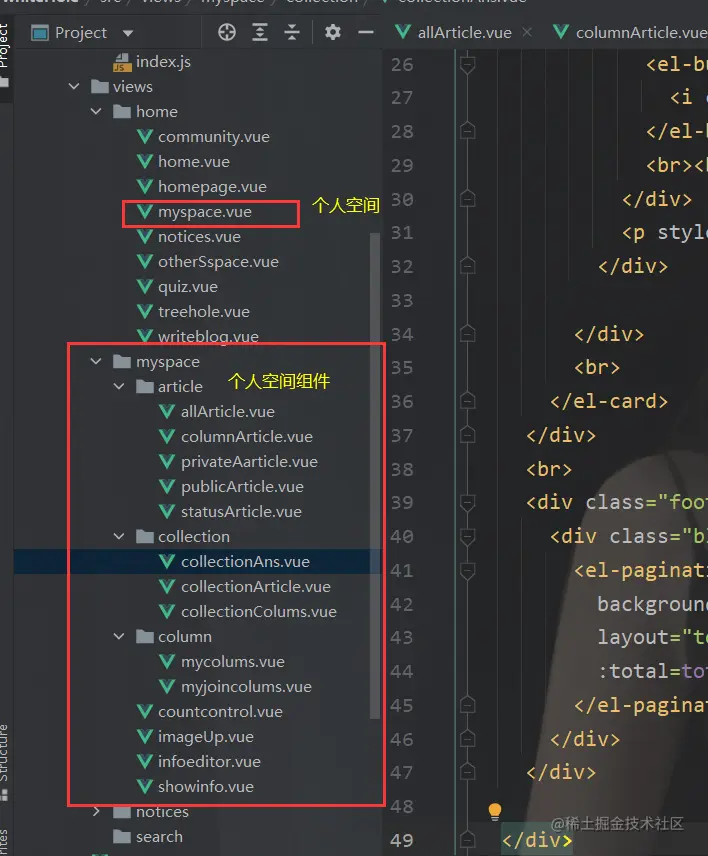
Task: Toggle code fold at line 26
Action: (x=467, y=65)
